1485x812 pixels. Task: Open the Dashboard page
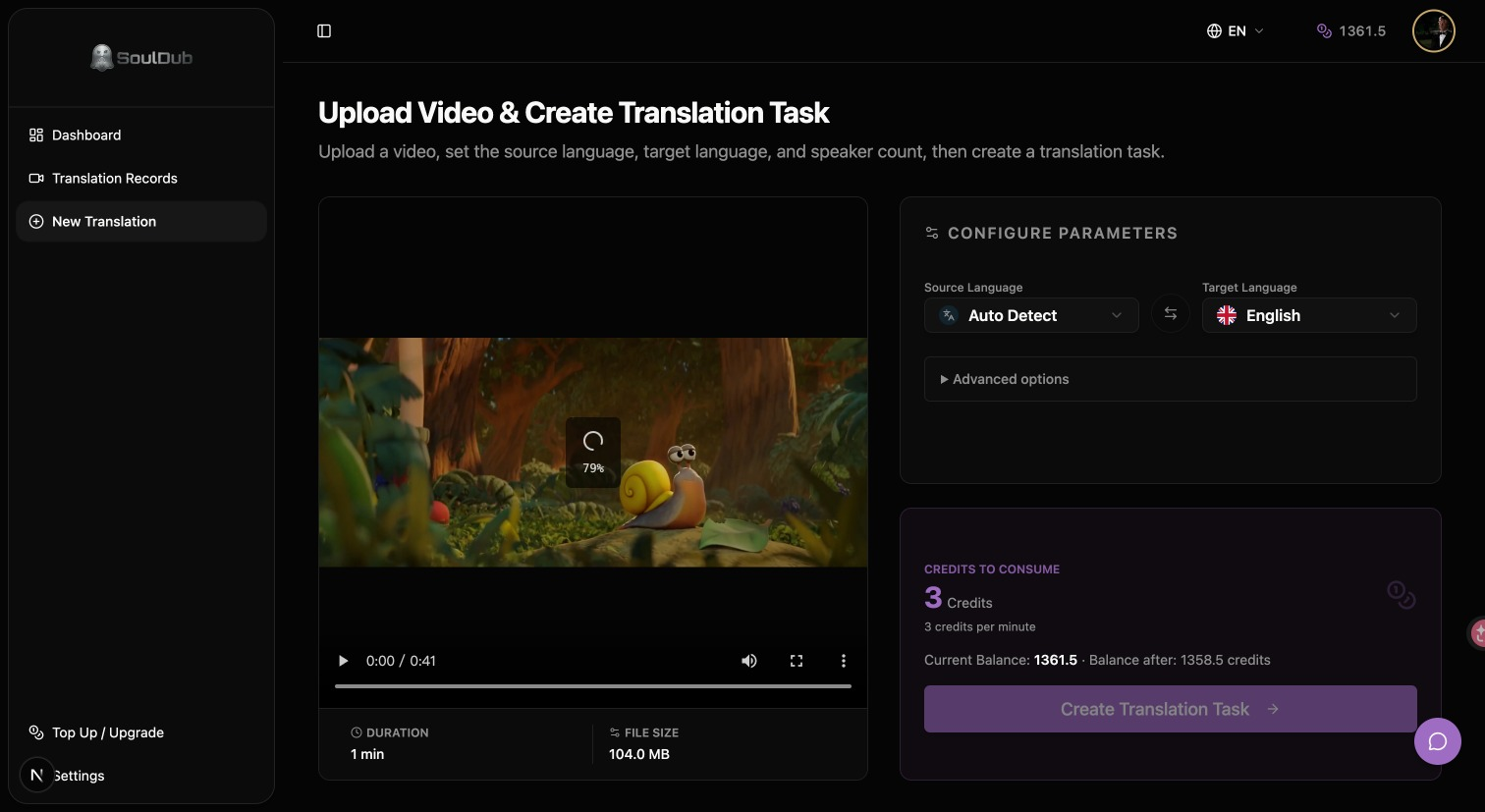[x=141, y=135]
